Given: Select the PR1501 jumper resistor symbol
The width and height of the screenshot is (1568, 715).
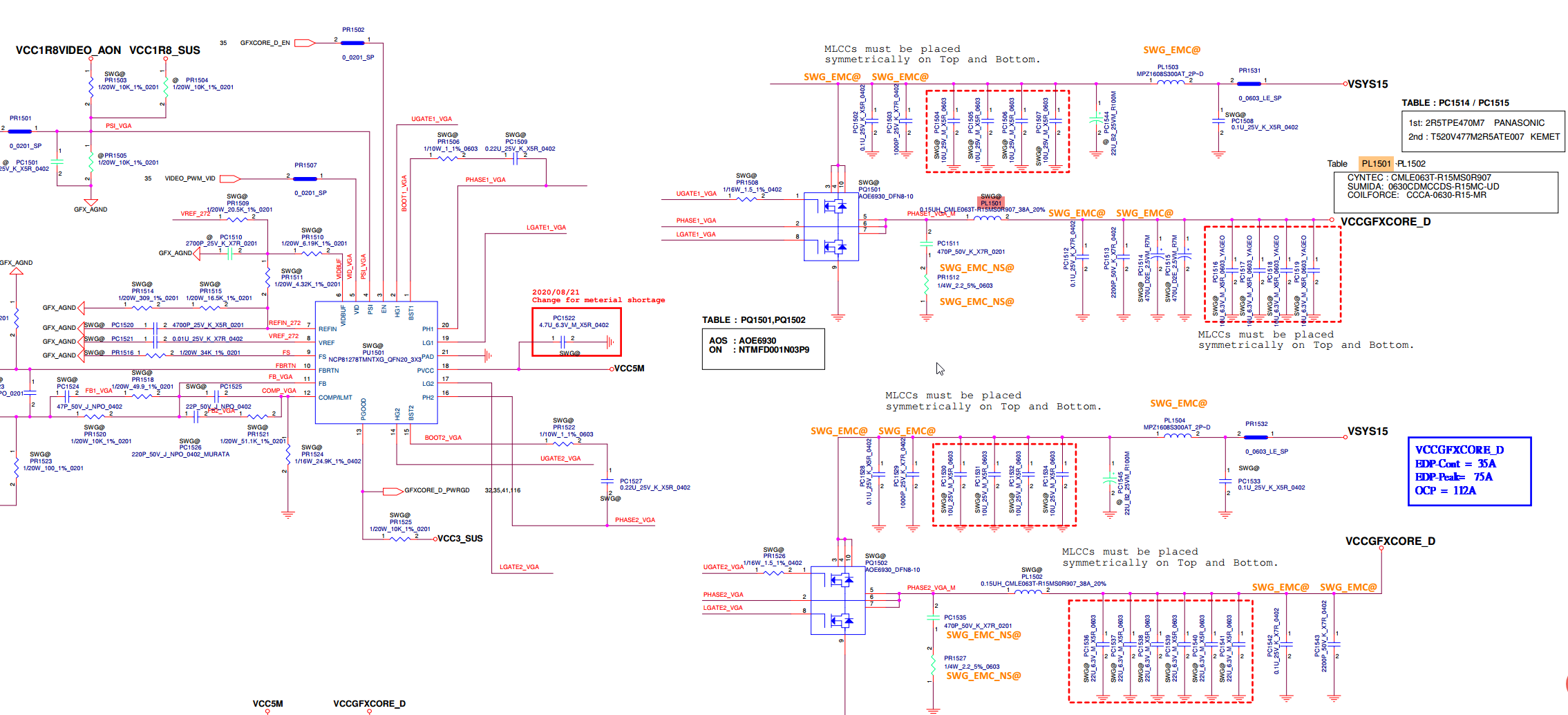Looking at the screenshot, I should pyautogui.click(x=20, y=131).
